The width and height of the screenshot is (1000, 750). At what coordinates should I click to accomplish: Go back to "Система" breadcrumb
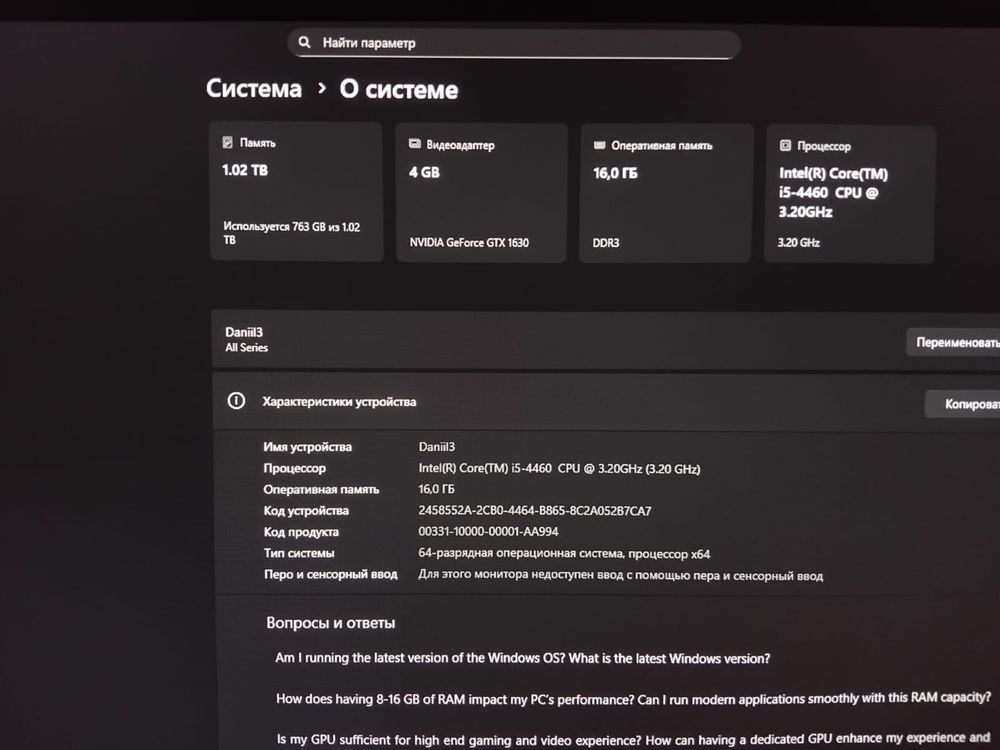click(x=254, y=88)
